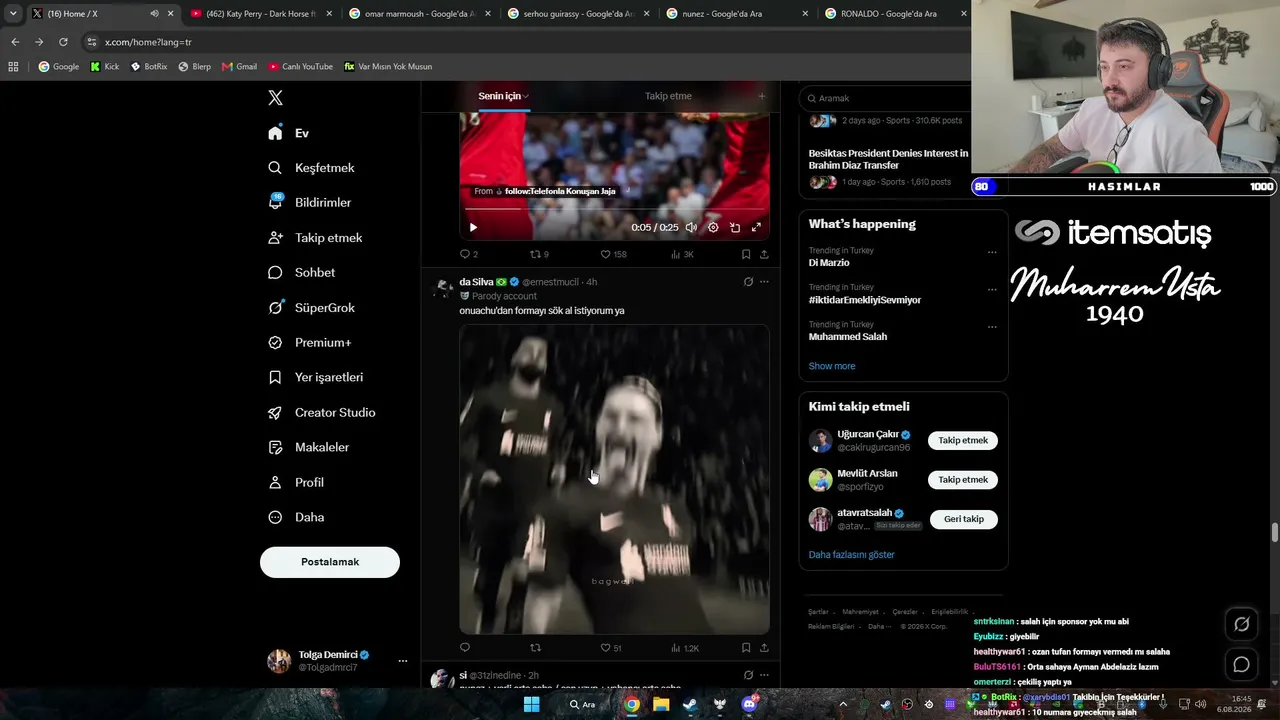Image resolution: width=1280 pixels, height=720 pixels.
Task: Enter fullscreen on the top video
Action: (756, 227)
